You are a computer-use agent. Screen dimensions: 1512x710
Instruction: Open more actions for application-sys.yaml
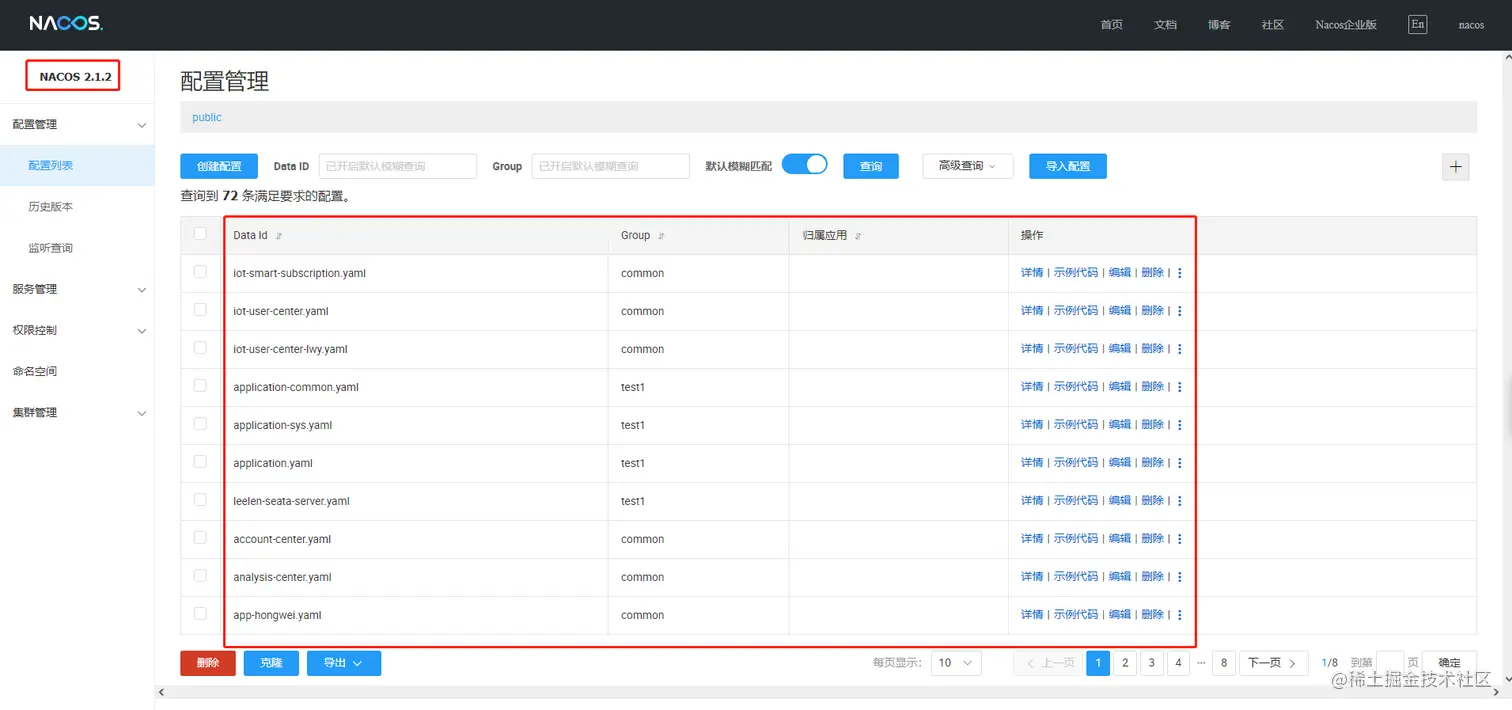(1180, 425)
